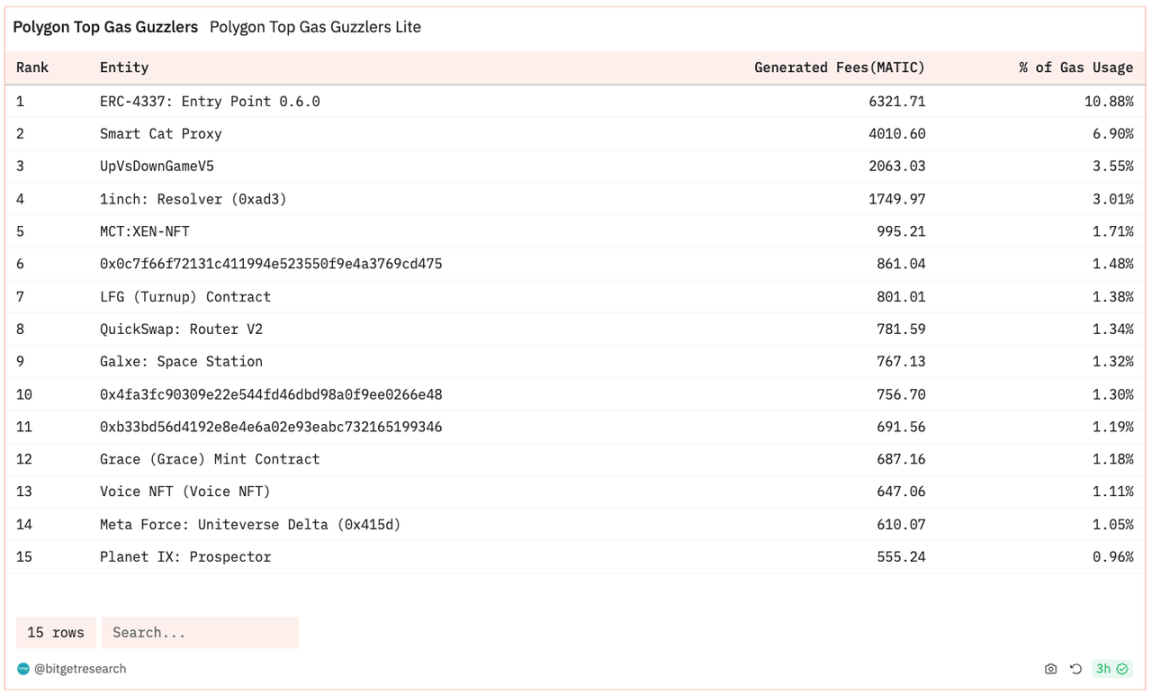Viewport: 1152px width, 695px height.
Task: Sort by Generated Fees(MATIC) column header
Action: [x=839, y=68]
